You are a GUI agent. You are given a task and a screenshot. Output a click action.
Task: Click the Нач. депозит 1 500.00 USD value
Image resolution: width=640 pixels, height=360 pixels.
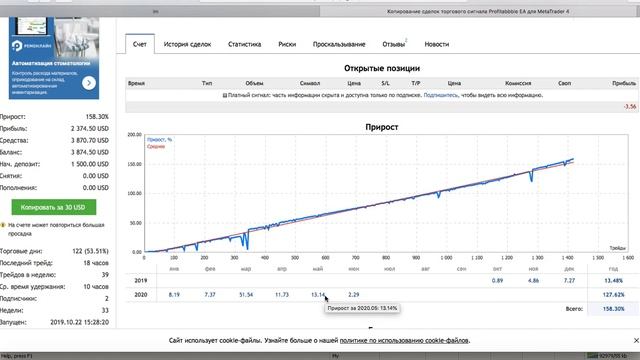point(90,164)
